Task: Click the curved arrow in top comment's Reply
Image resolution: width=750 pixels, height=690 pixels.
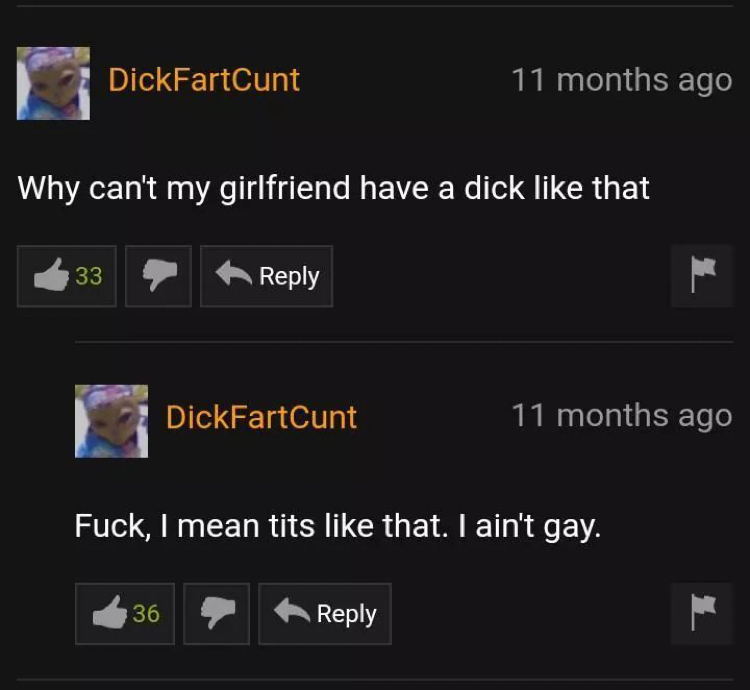Action: (x=233, y=273)
